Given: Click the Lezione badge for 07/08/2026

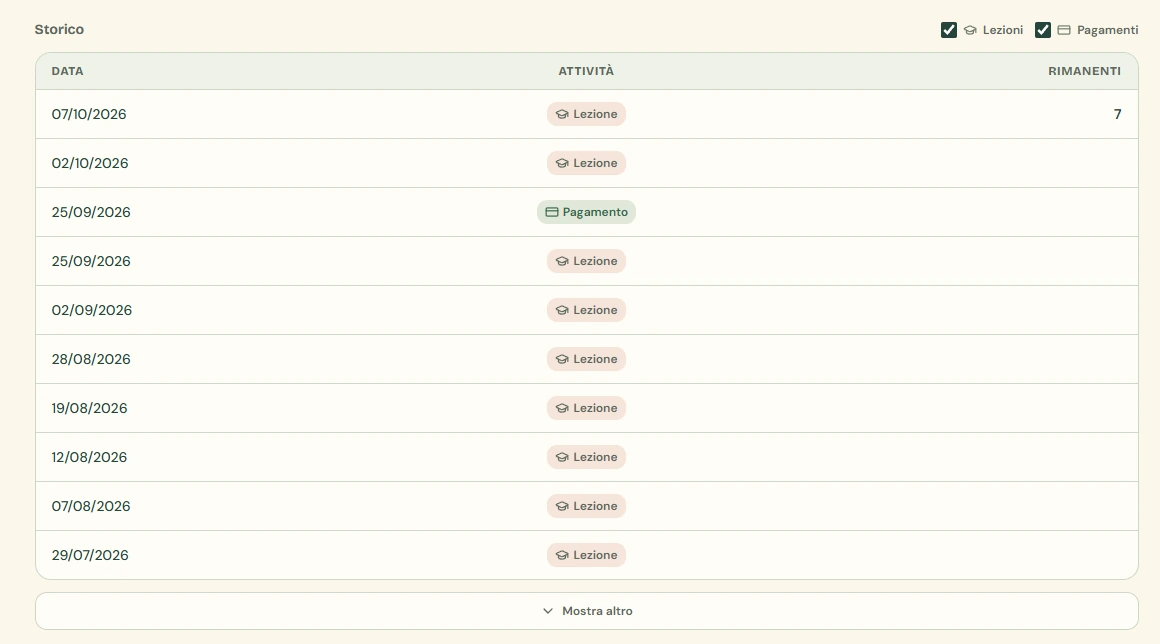Looking at the screenshot, I should (586, 506).
